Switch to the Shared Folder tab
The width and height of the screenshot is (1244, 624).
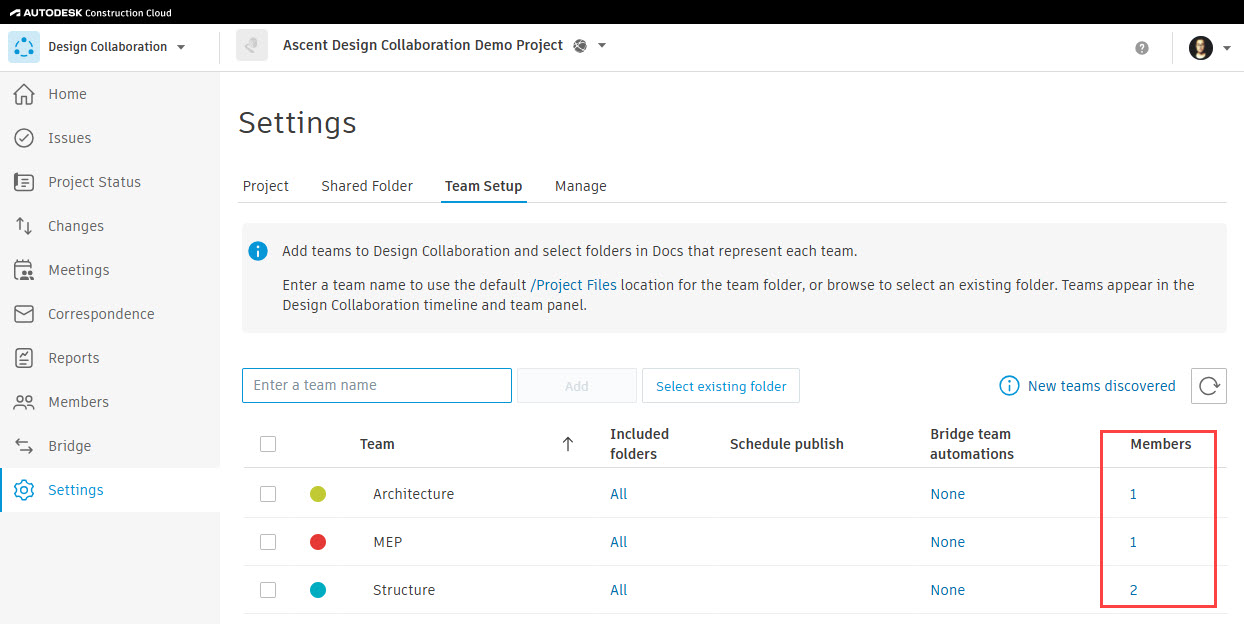coord(367,186)
